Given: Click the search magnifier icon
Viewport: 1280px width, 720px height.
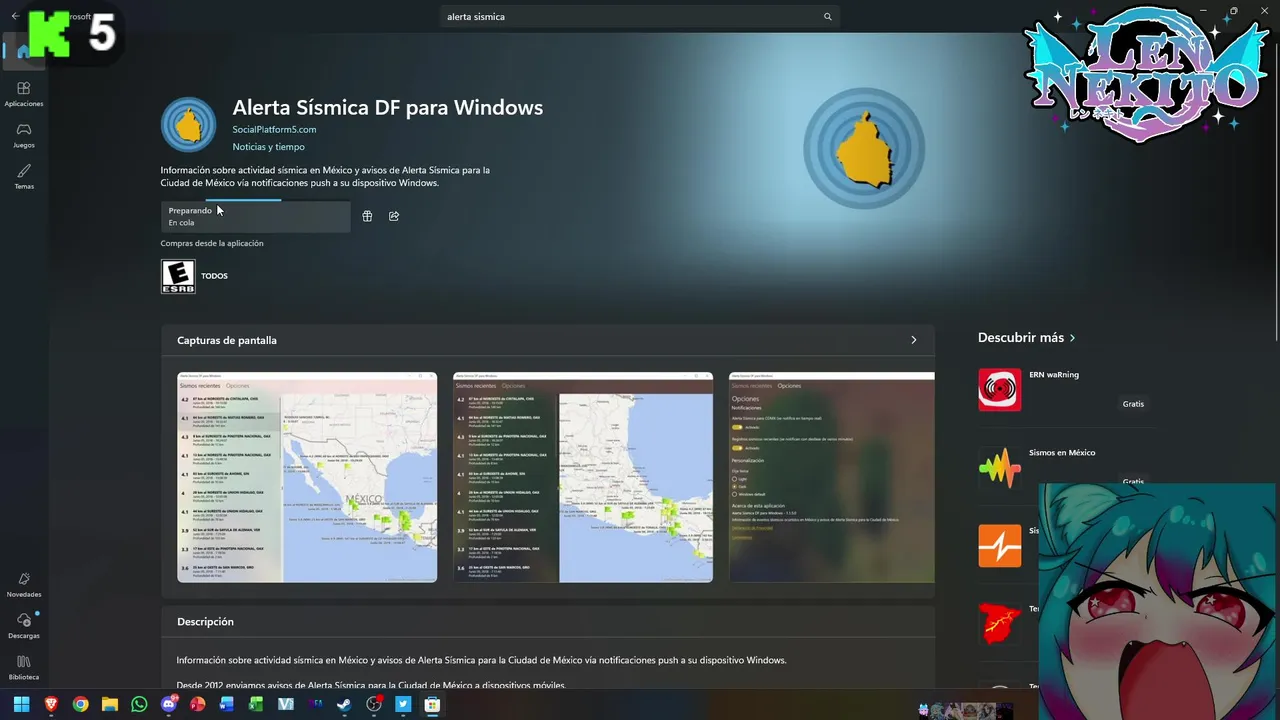Looking at the screenshot, I should click(x=827, y=17).
